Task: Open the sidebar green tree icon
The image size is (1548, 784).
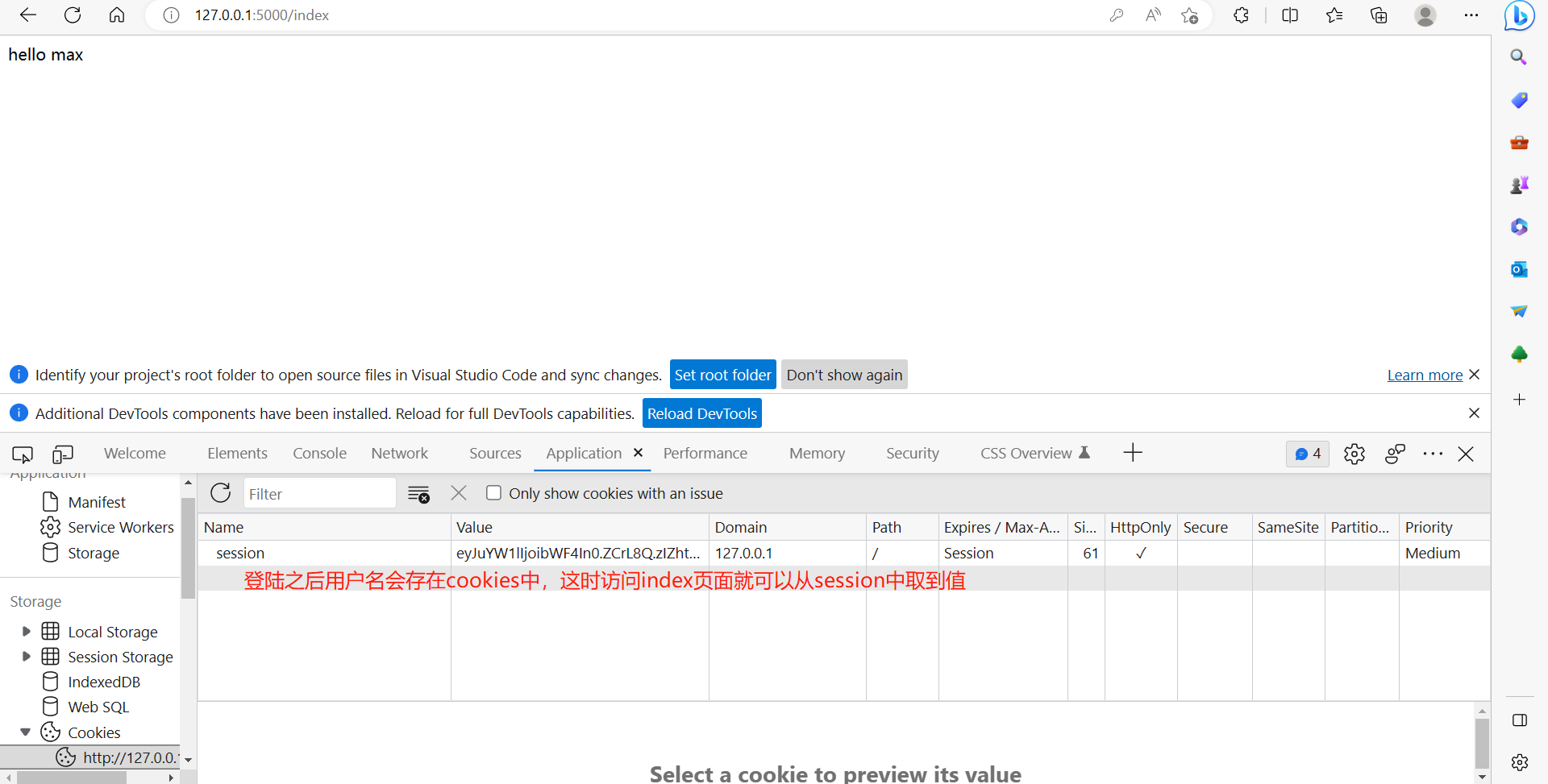Action: point(1519,354)
